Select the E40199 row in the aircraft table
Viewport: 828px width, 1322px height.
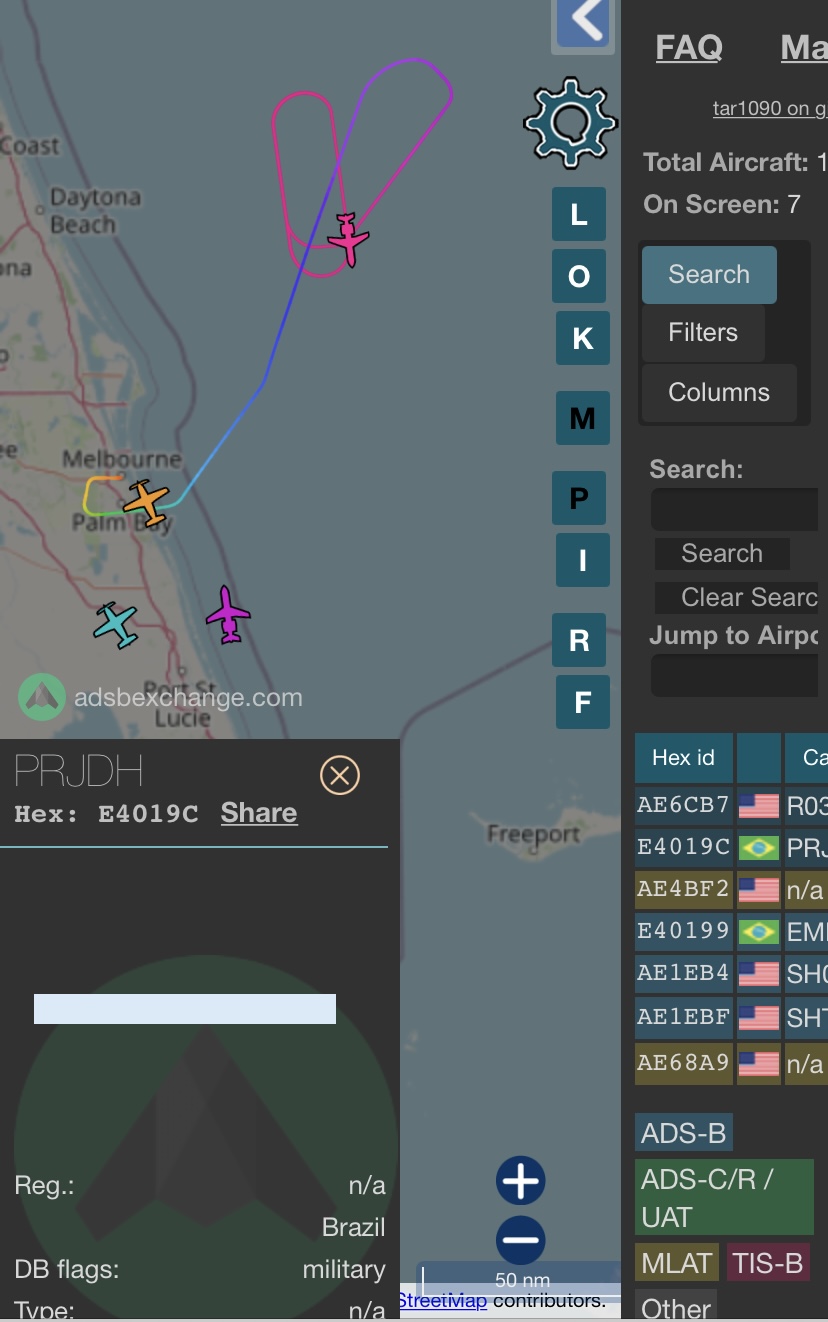tap(731, 932)
